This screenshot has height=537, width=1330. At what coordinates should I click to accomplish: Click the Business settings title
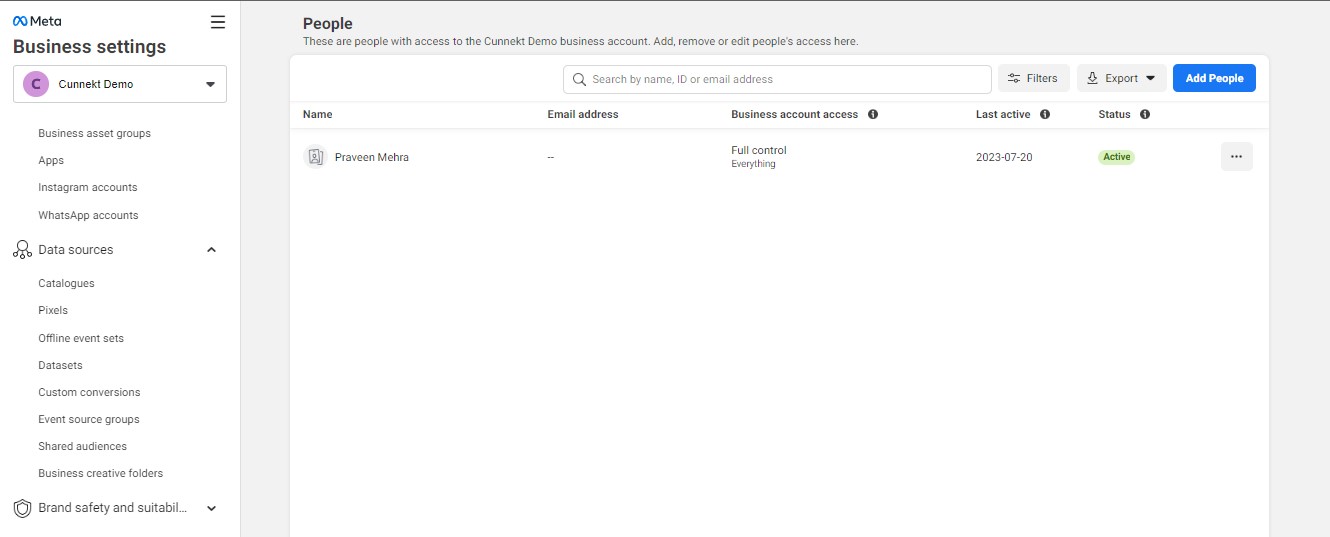pos(90,47)
